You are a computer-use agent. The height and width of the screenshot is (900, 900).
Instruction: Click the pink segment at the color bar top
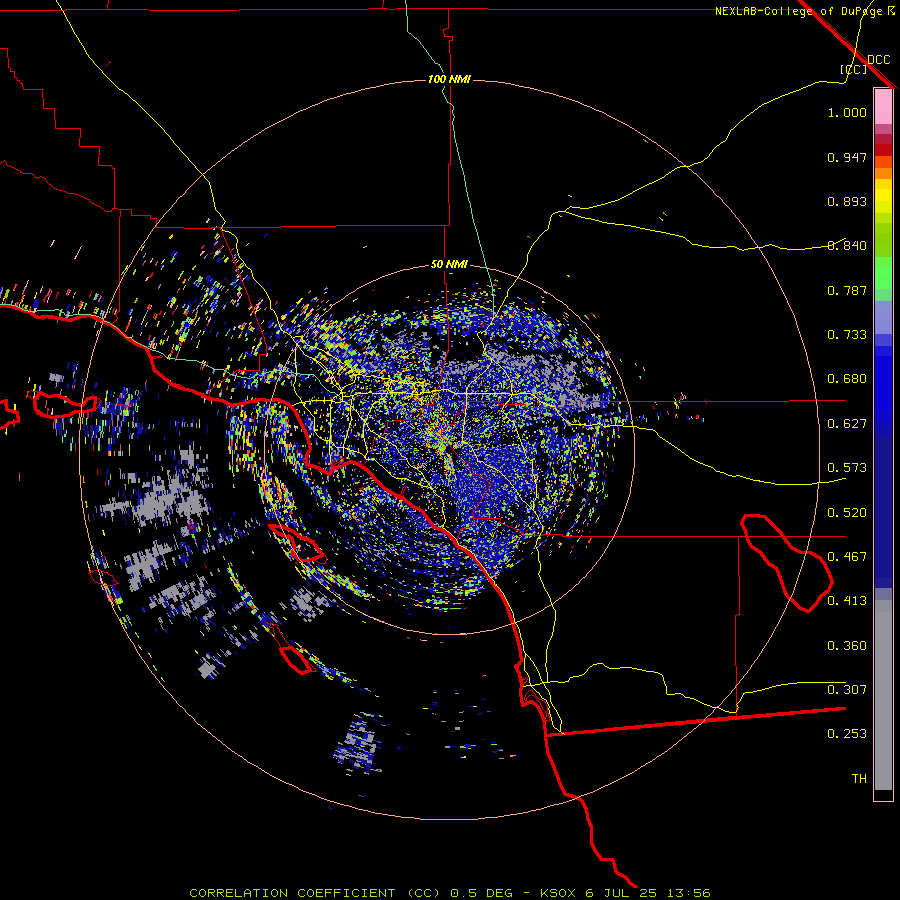pos(883,107)
